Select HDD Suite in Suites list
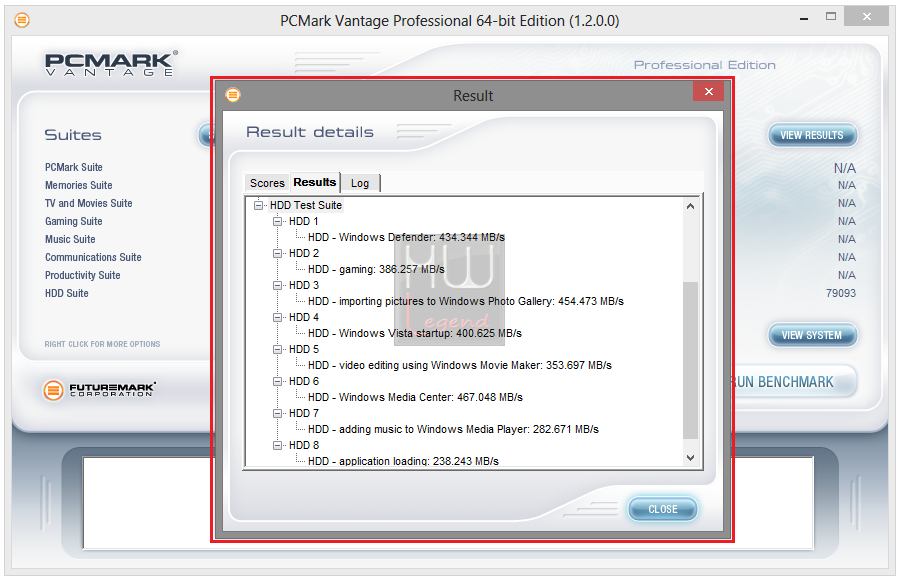 point(67,293)
